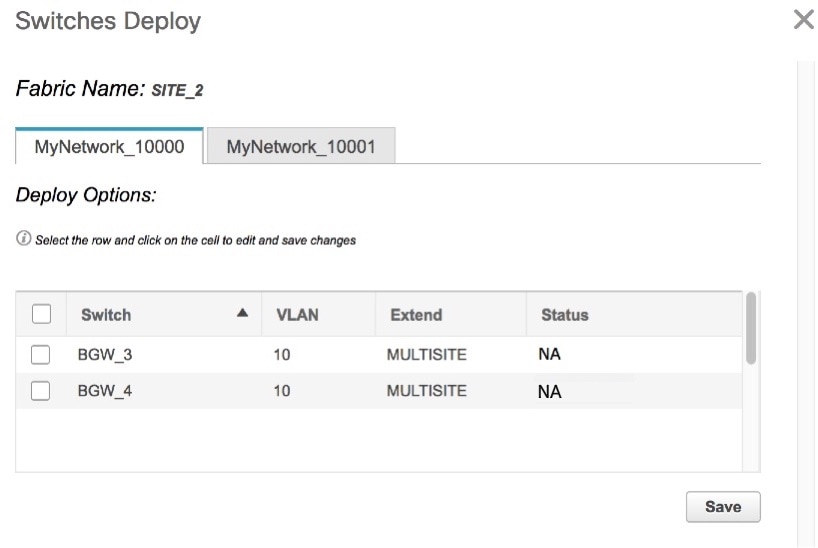
Task: Edit the VLAN cell for BGW_3
Action: (x=283, y=354)
